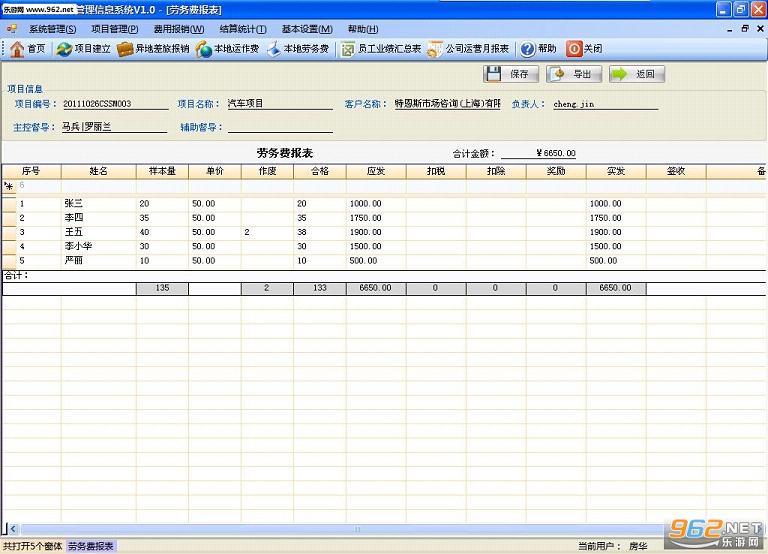Click the 合计金额 field ¥6650.00
768x554 pixels.
click(538, 153)
